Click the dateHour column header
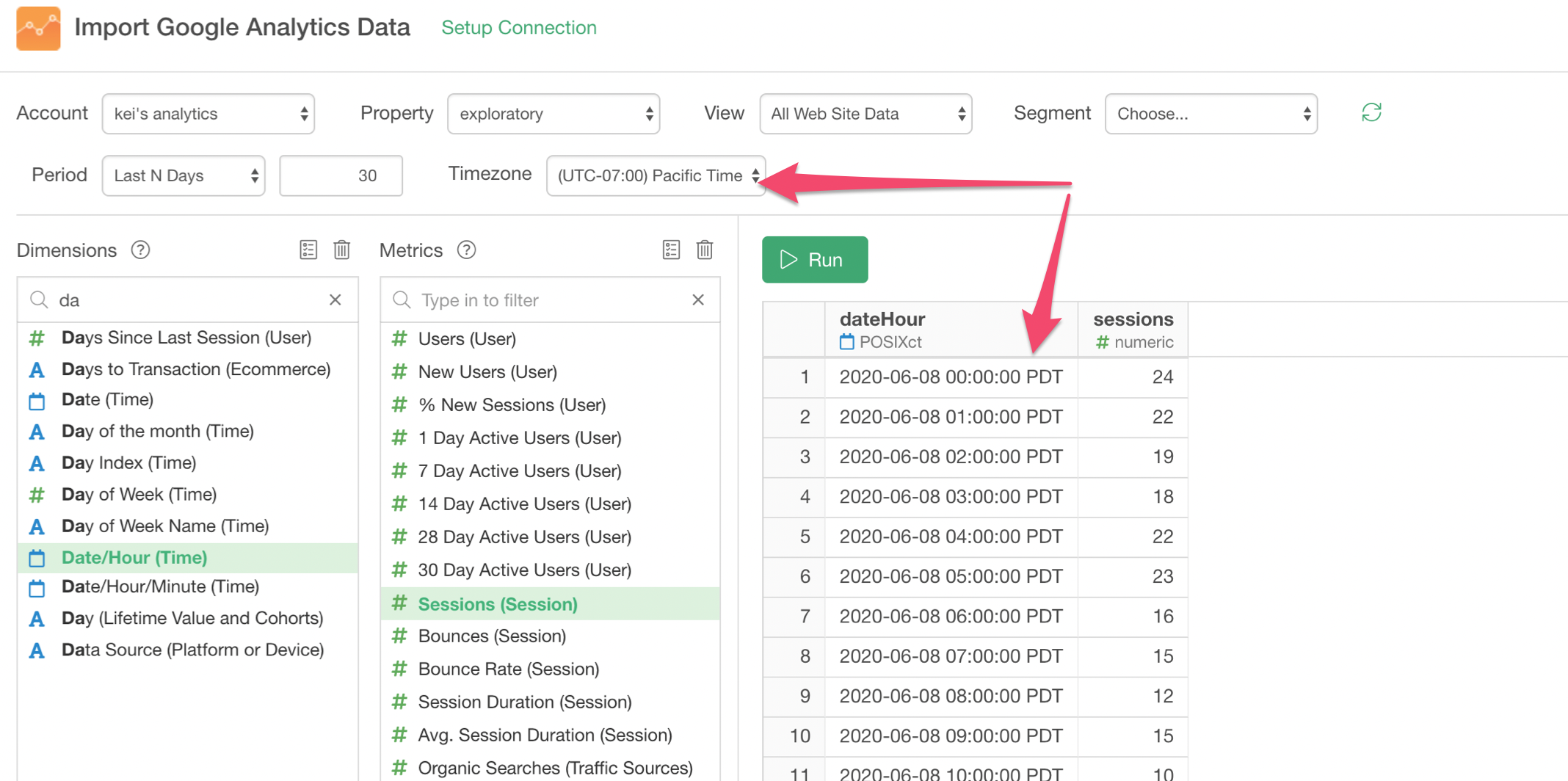Viewport: 1568px width, 781px height. [951, 330]
